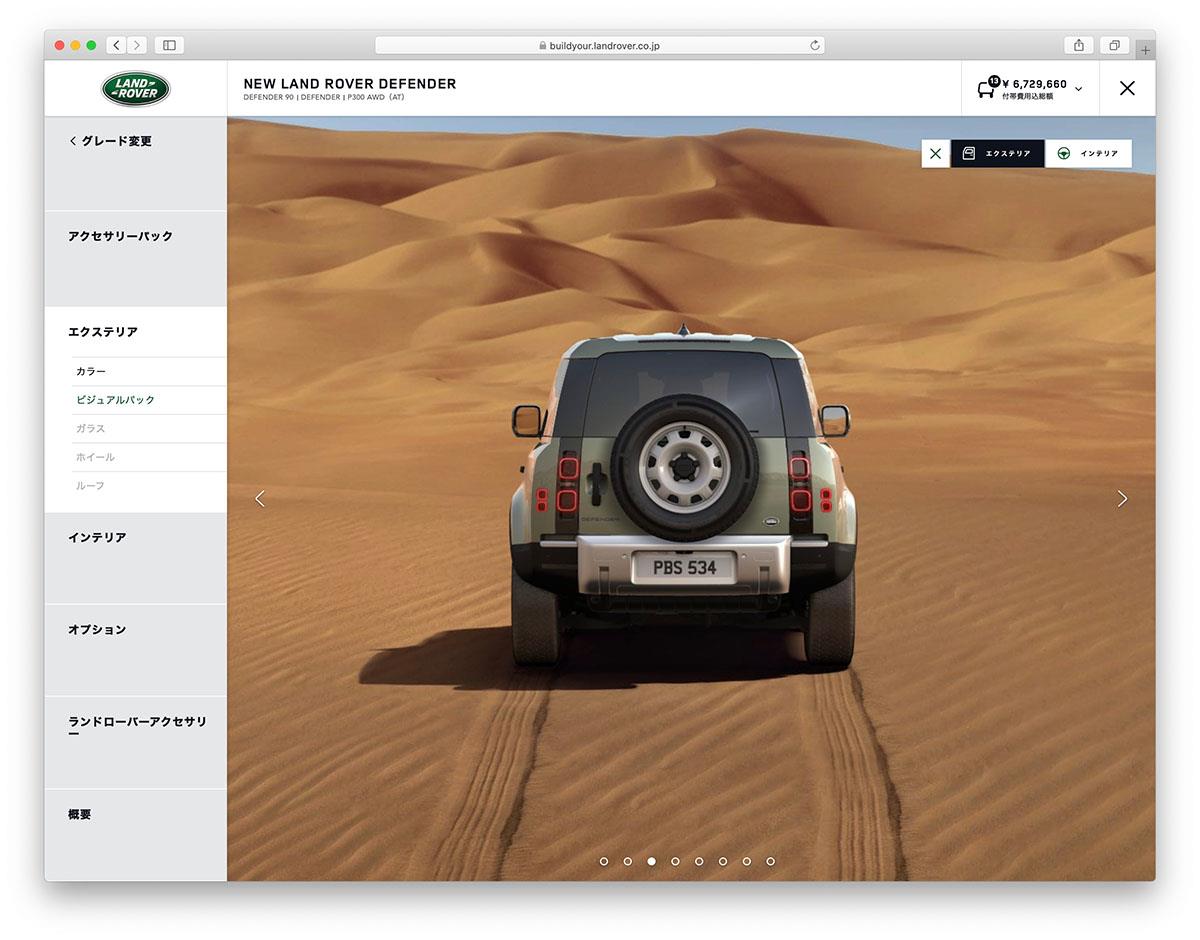Show the Safari tab overview
The width and height of the screenshot is (1200, 940).
pyautogui.click(x=1114, y=45)
